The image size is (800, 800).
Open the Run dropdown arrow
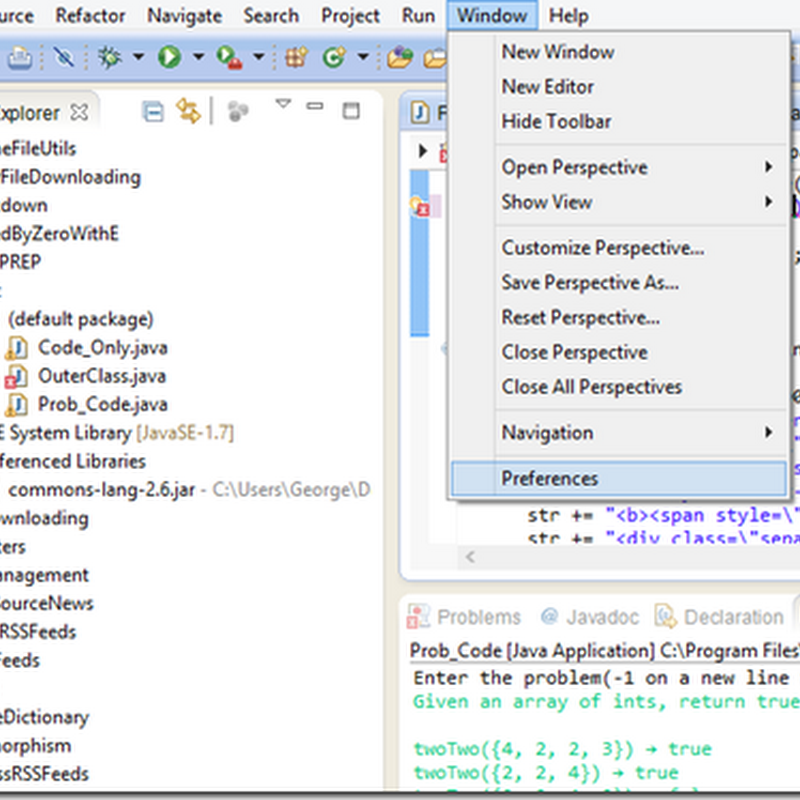[x=198, y=56]
